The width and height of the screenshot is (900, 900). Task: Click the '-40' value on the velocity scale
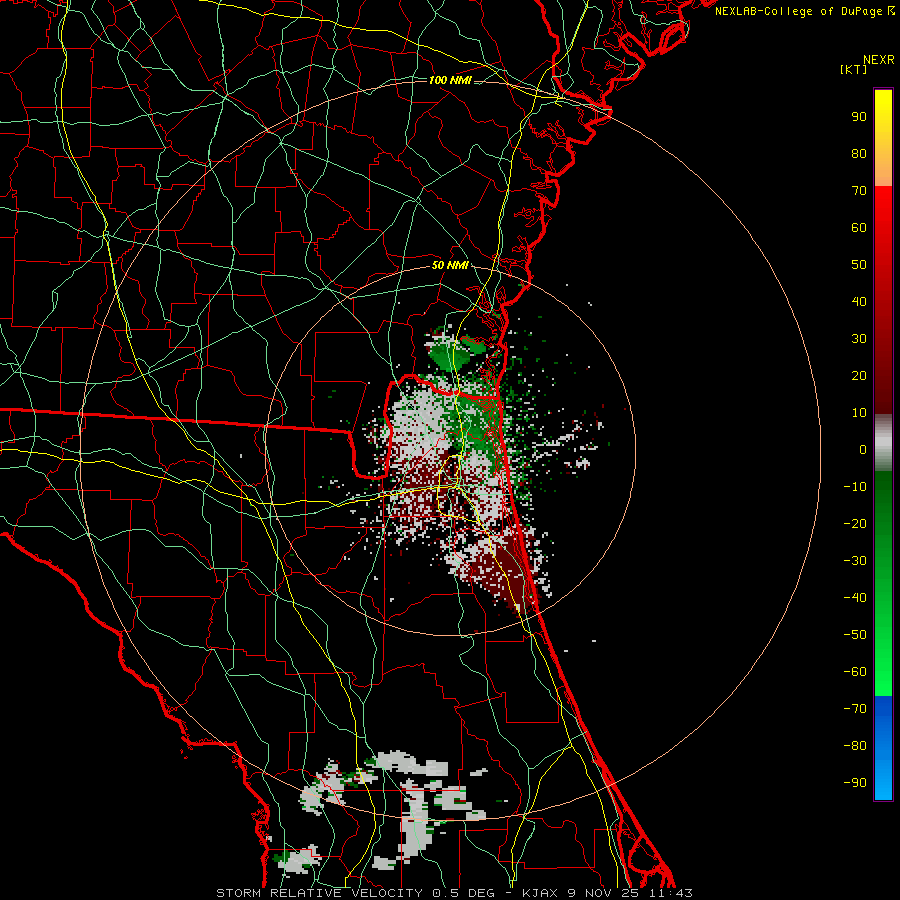(855, 598)
